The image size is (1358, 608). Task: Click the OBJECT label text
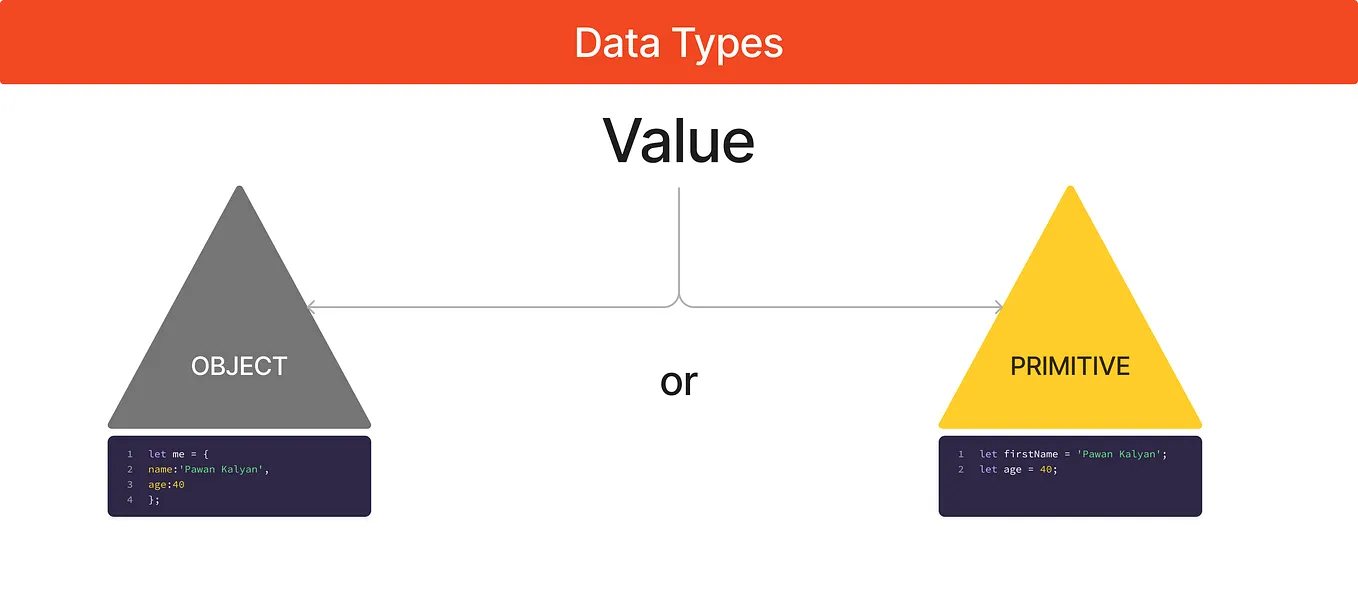pyautogui.click(x=239, y=366)
